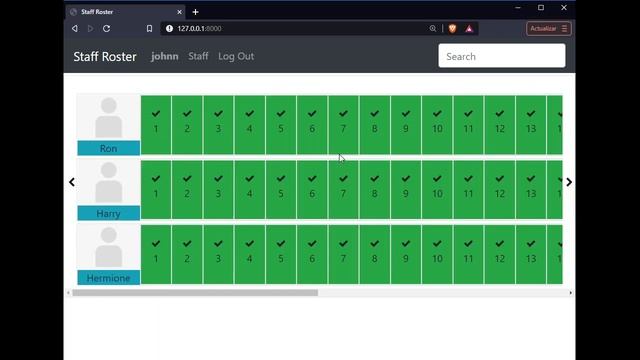640x360 pixels.
Task: Click Hermione's avatar picture
Action: 109,247
